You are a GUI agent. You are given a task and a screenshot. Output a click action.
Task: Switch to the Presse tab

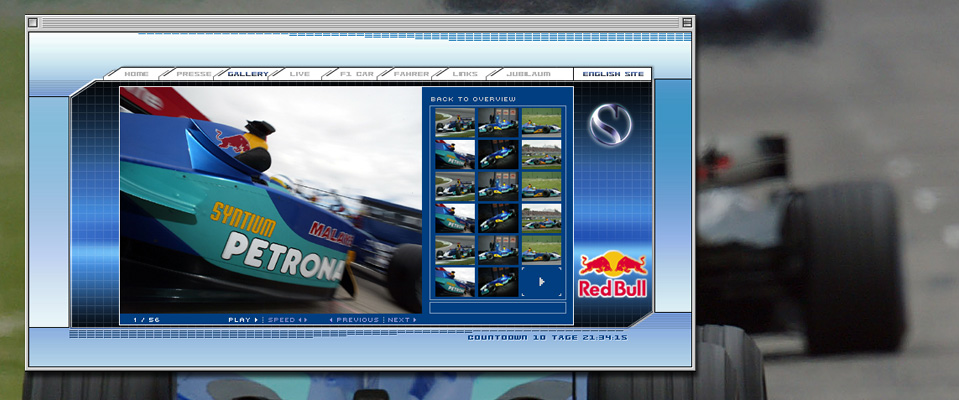(x=193, y=74)
